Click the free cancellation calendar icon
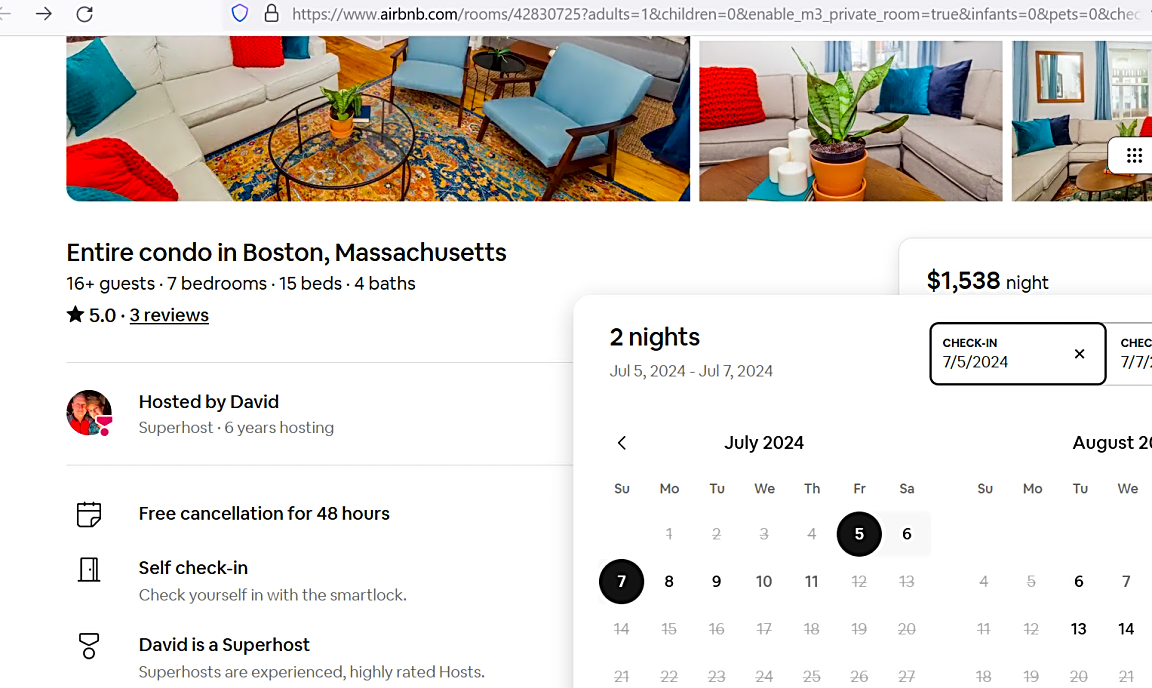This screenshot has width=1152, height=688. (x=89, y=514)
